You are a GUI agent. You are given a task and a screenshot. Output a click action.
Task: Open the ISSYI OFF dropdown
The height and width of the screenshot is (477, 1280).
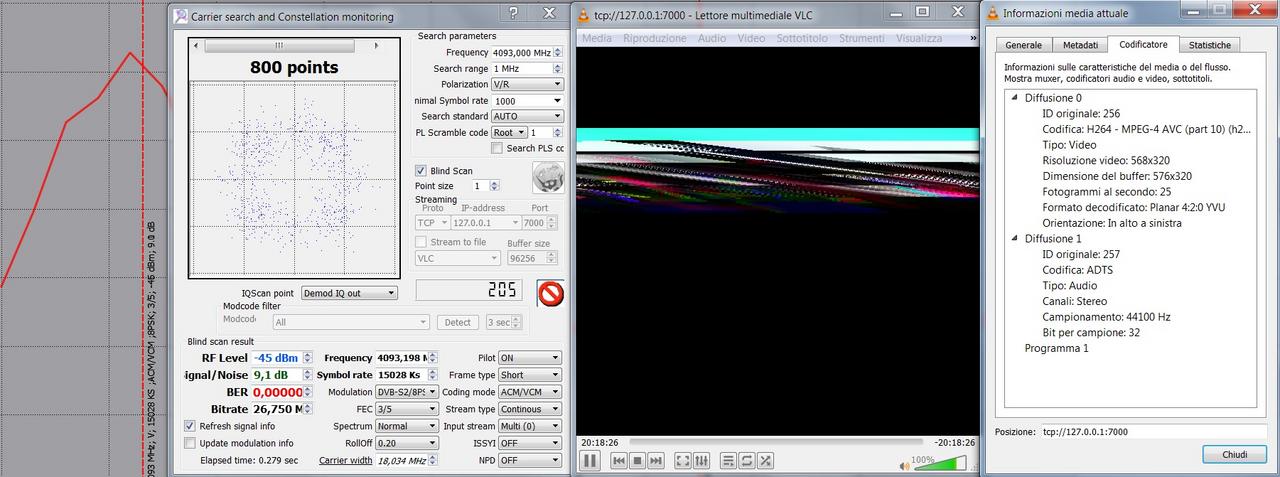coord(530,443)
